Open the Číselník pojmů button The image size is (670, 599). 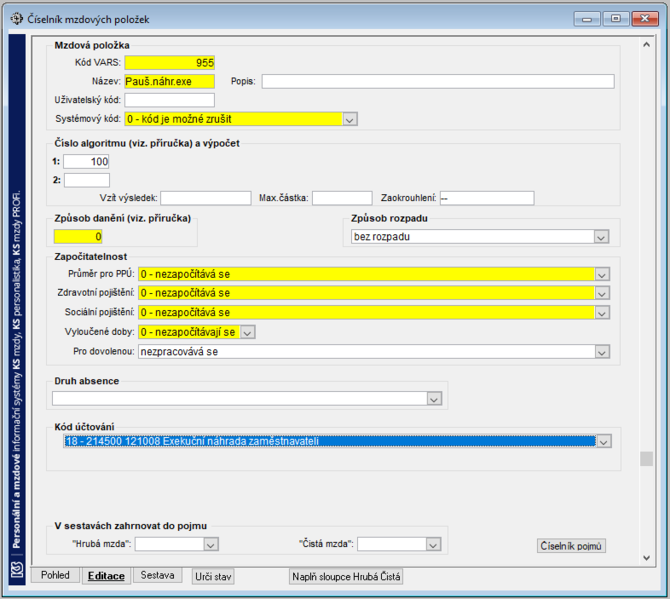coord(571,546)
